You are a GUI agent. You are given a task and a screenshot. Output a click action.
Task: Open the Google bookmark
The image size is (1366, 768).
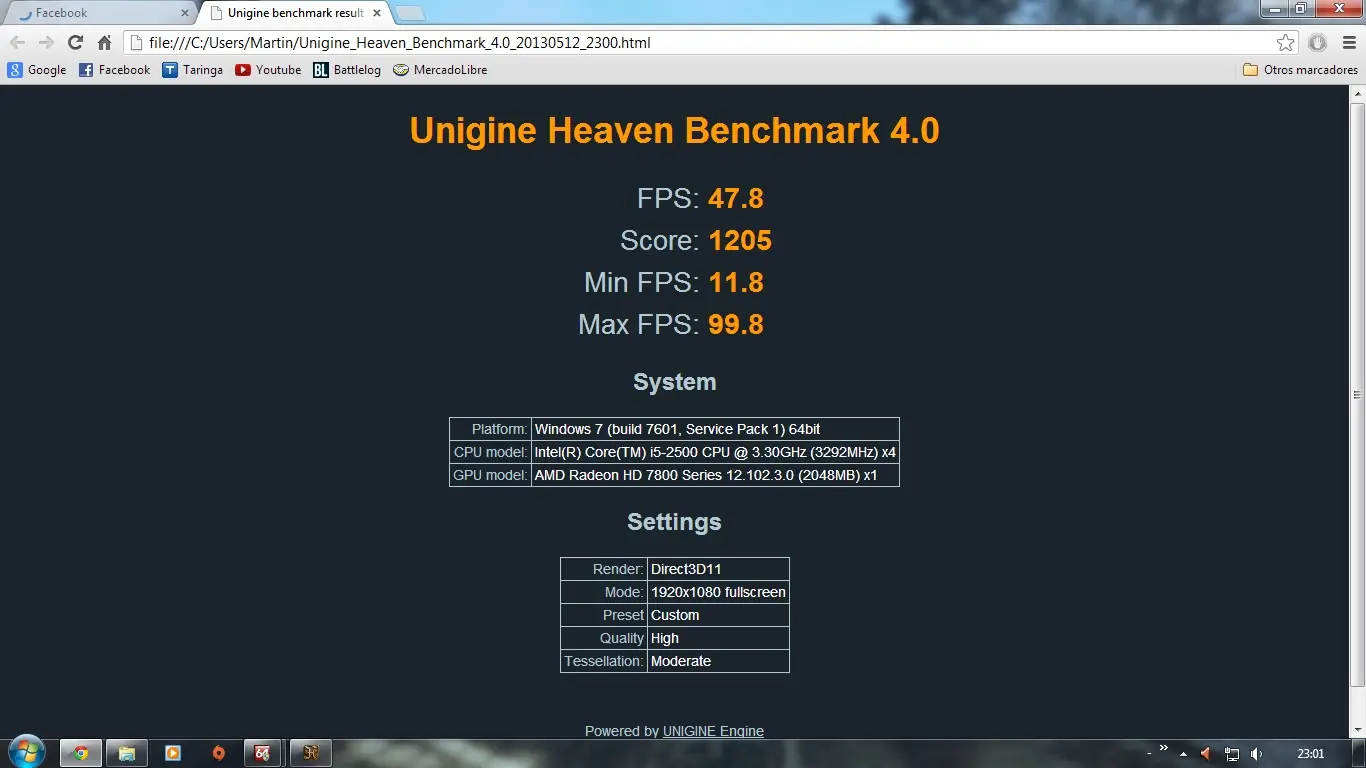[37, 70]
